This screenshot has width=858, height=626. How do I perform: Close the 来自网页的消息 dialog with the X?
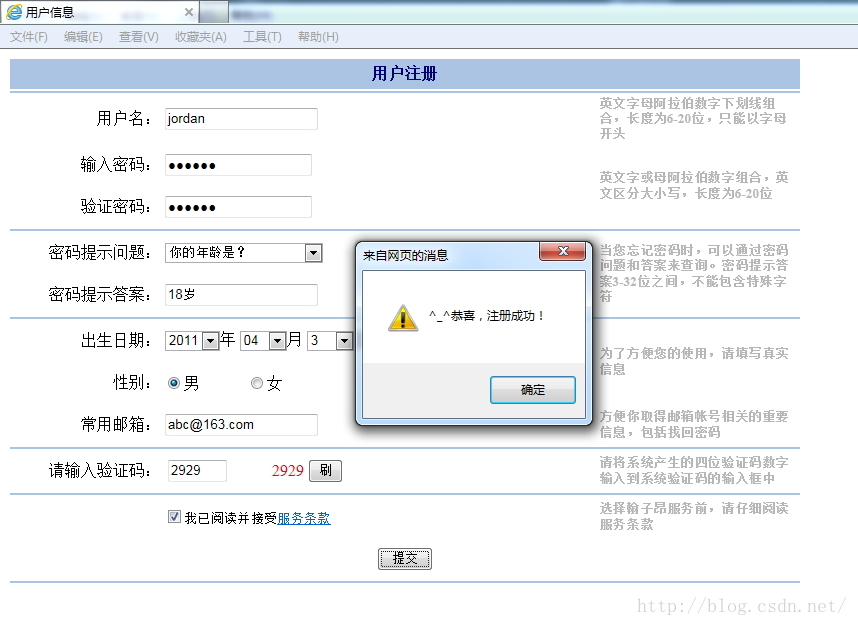point(563,251)
